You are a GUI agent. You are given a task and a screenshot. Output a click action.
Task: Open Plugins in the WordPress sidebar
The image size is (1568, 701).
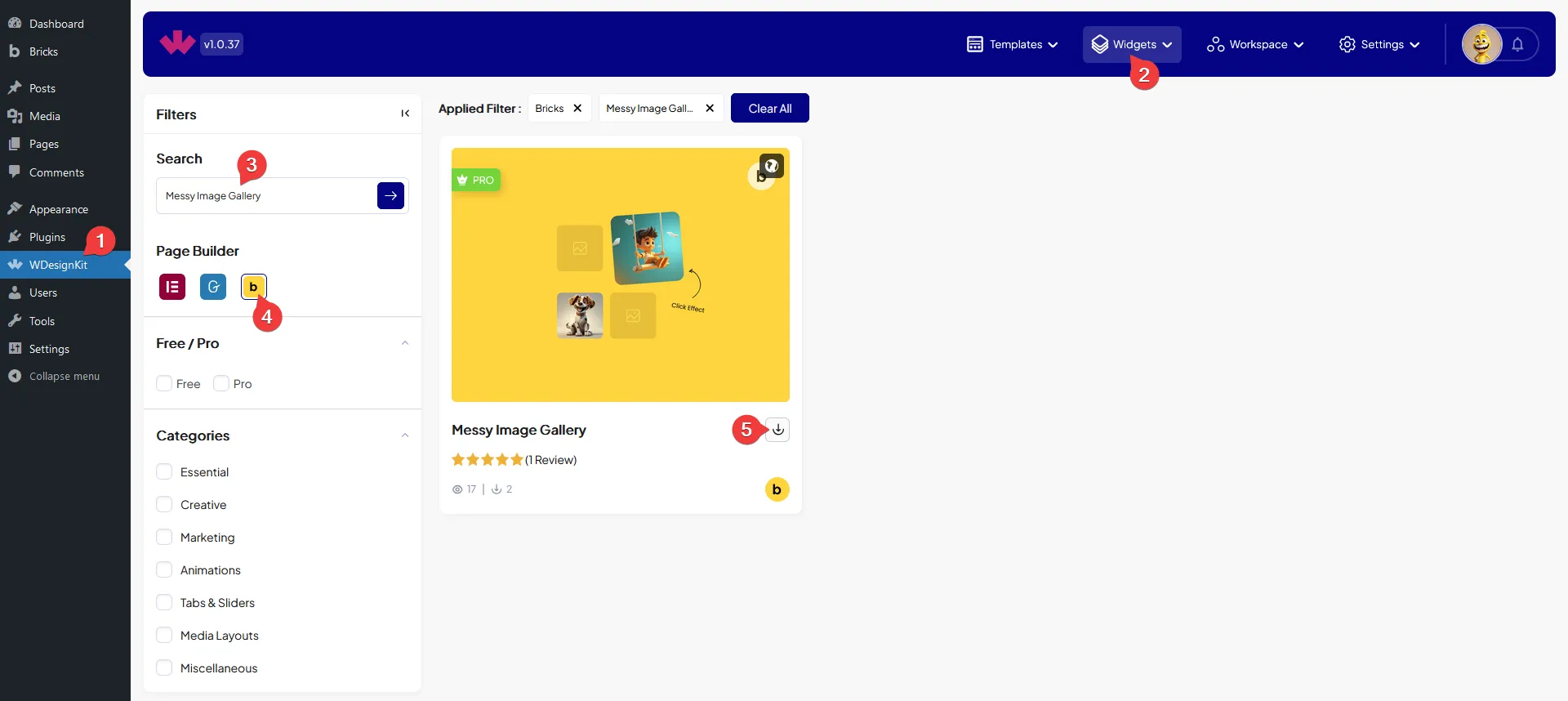47,238
